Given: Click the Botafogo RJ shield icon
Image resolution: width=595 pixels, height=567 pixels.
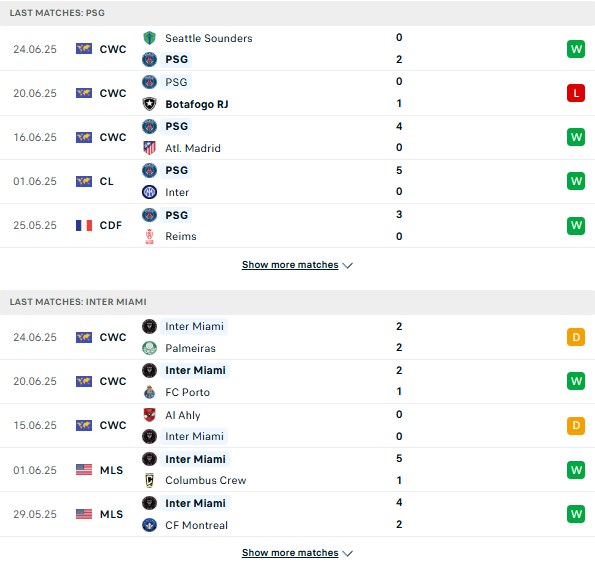Looking at the screenshot, I should coord(150,104).
